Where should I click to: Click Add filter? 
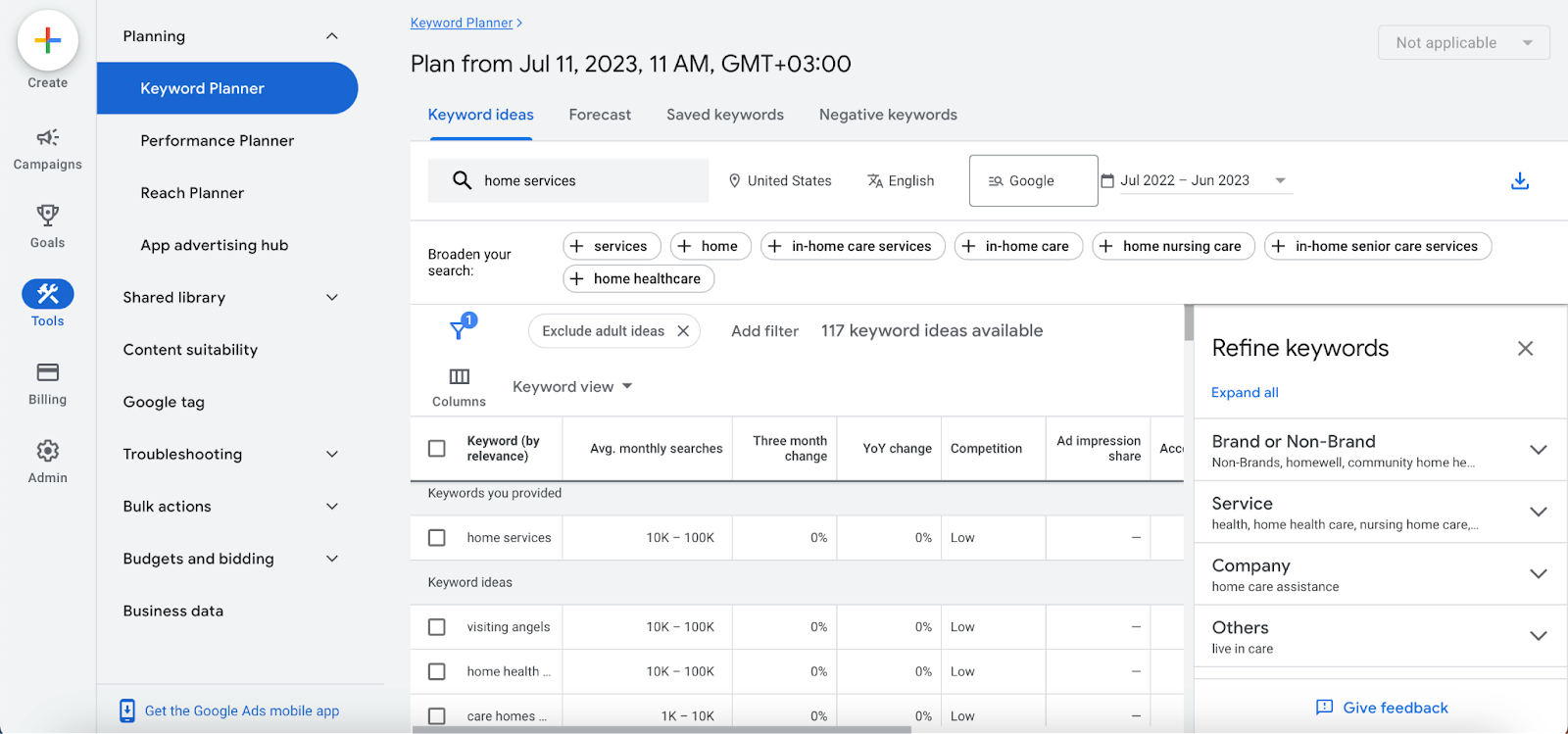(764, 331)
